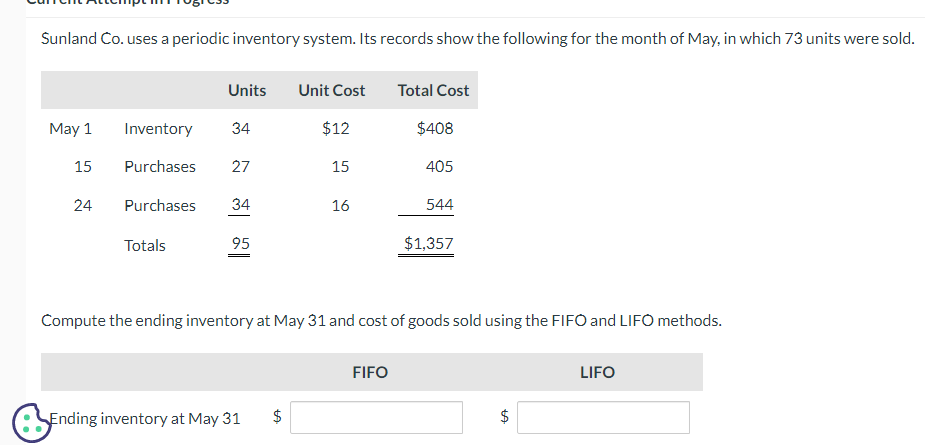
Task: Click the Purchases label for May 24
Action: coord(160,205)
